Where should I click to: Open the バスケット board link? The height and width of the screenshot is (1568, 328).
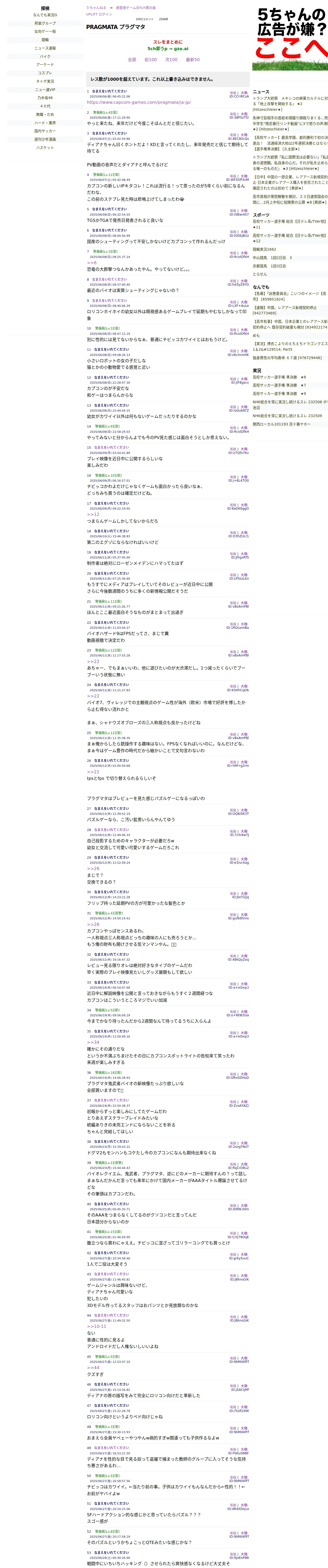pyautogui.click(x=45, y=148)
